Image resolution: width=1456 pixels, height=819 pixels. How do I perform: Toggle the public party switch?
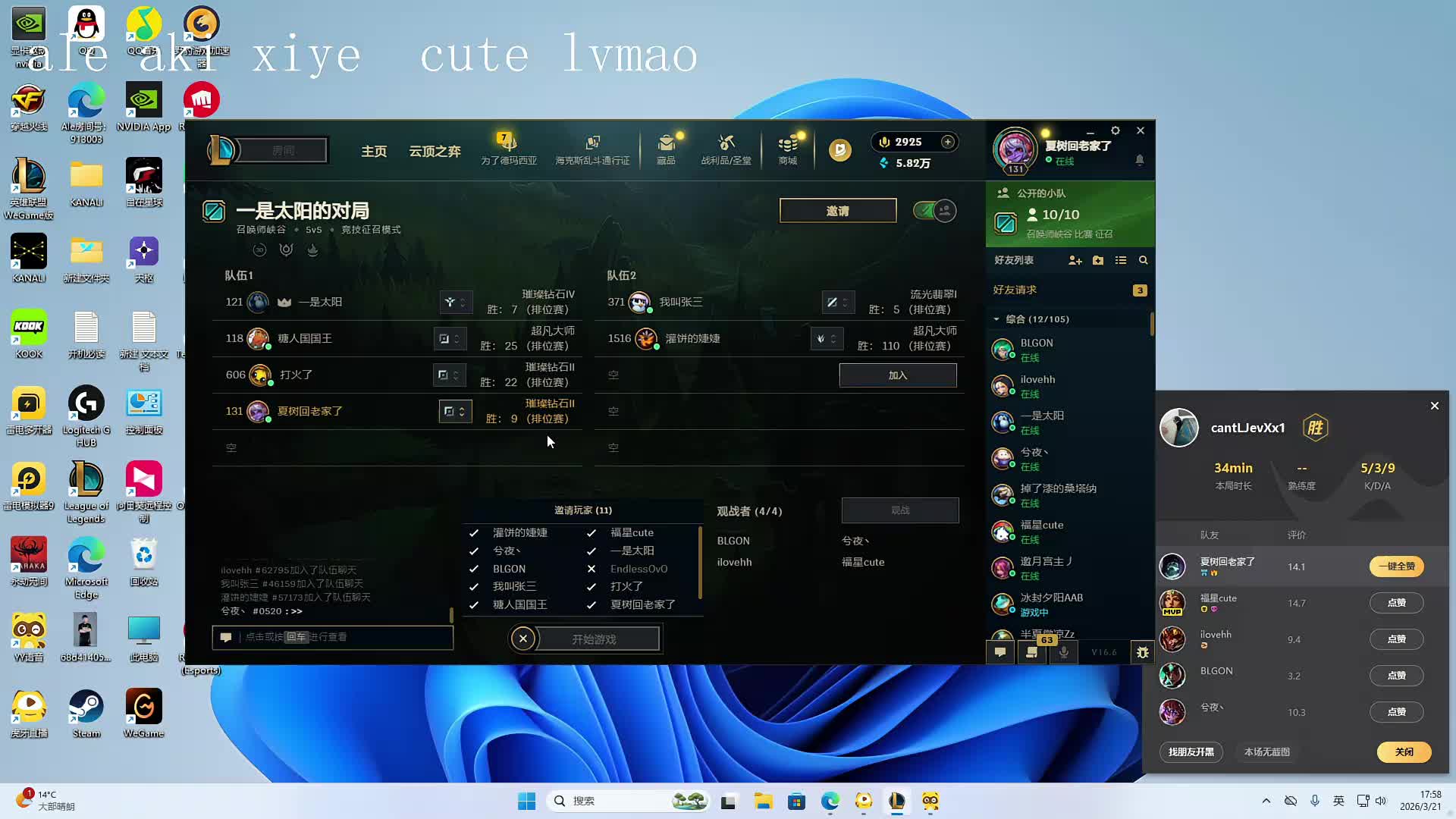click(x=934, y=211)
